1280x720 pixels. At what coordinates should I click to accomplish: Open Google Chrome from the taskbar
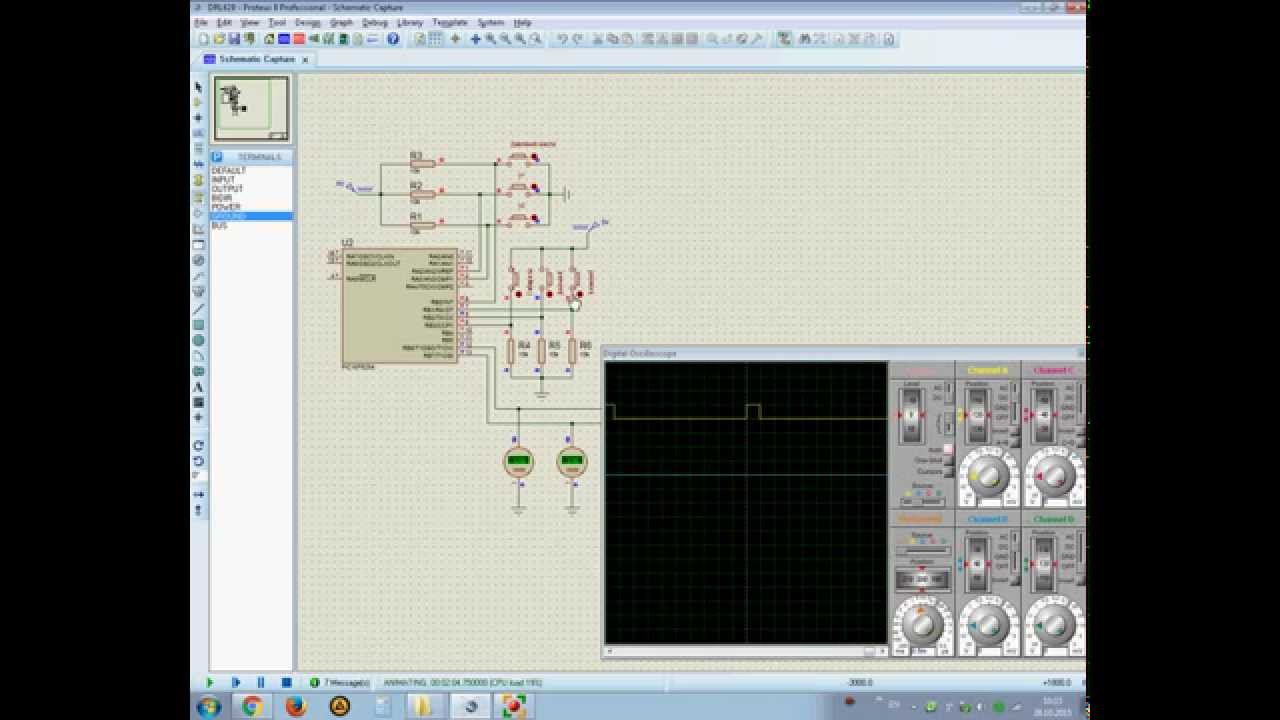(x=252, y=706)
